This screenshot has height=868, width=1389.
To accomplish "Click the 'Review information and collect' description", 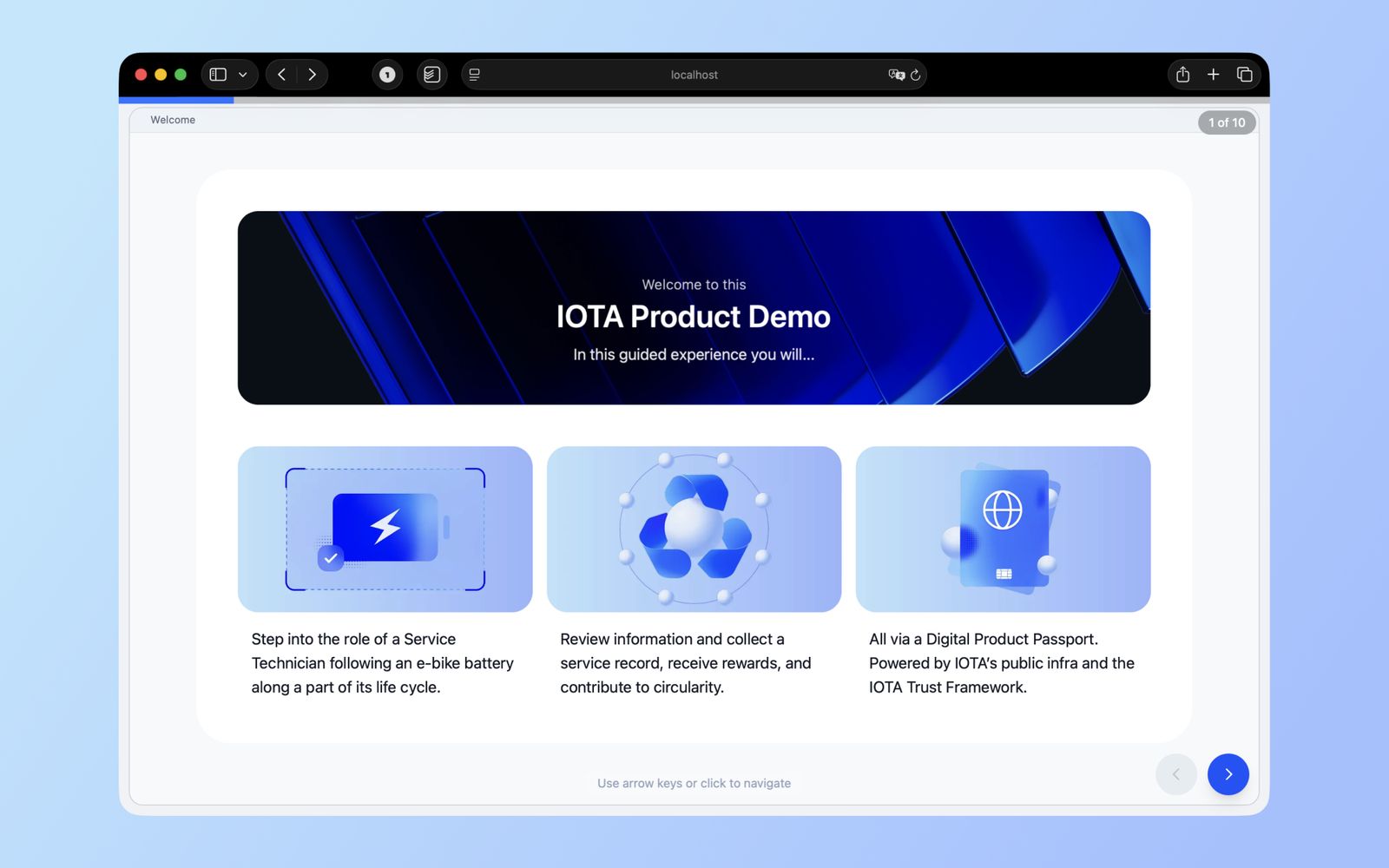I will [x=686, y=663].
